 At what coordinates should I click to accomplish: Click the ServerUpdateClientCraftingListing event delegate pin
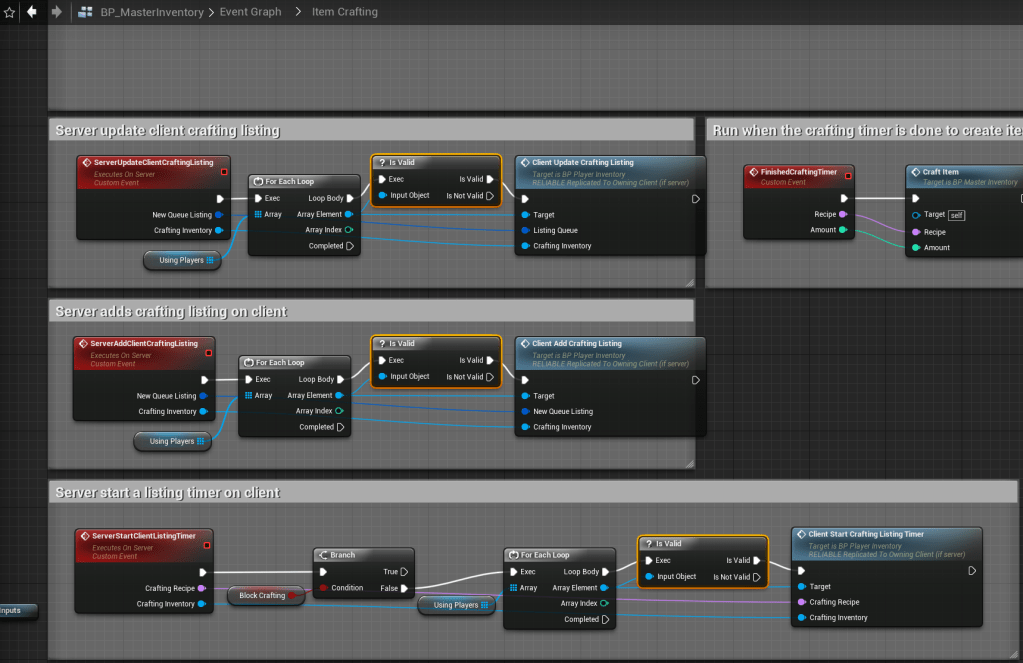[221, 172]
